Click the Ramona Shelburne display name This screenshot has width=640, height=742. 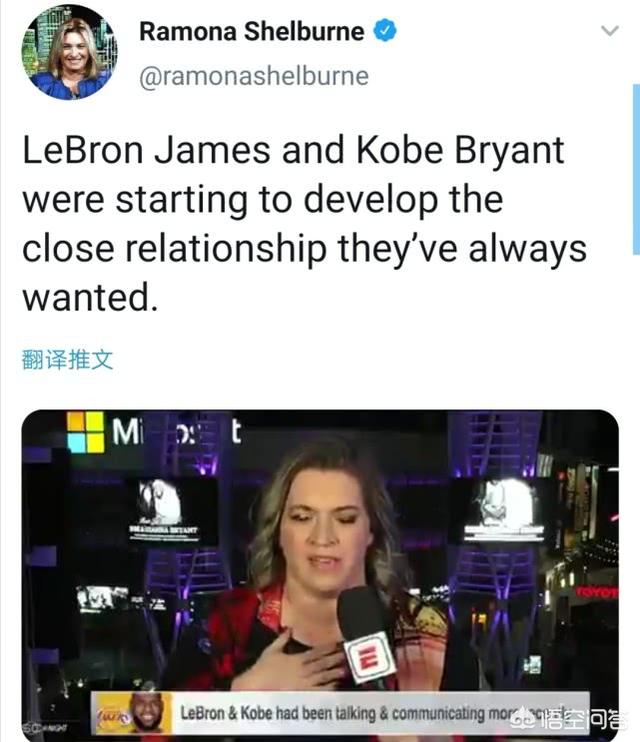pos(251,32)
